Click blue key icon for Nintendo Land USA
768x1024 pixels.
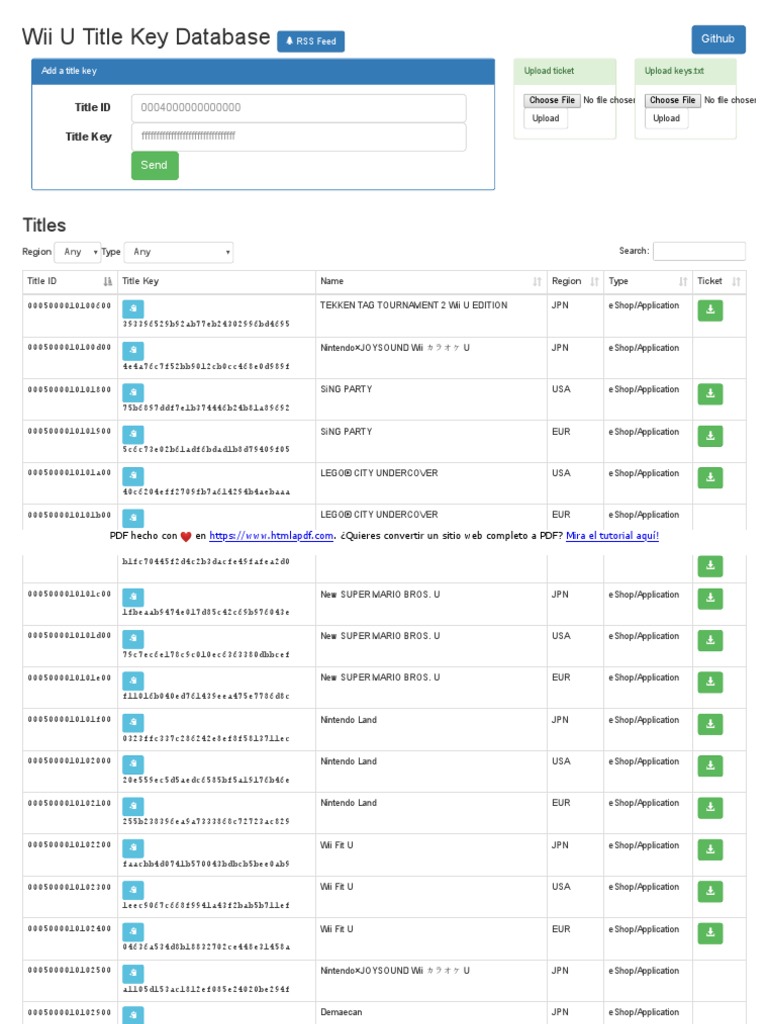pos(133,765)
